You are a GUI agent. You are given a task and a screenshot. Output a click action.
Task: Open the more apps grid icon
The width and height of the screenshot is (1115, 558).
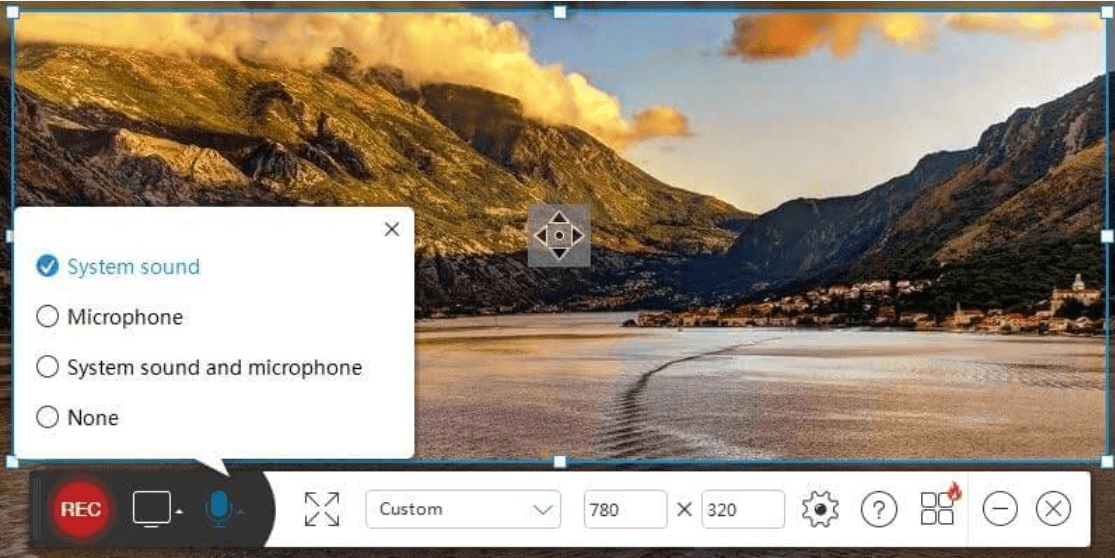tap(938, 508)
